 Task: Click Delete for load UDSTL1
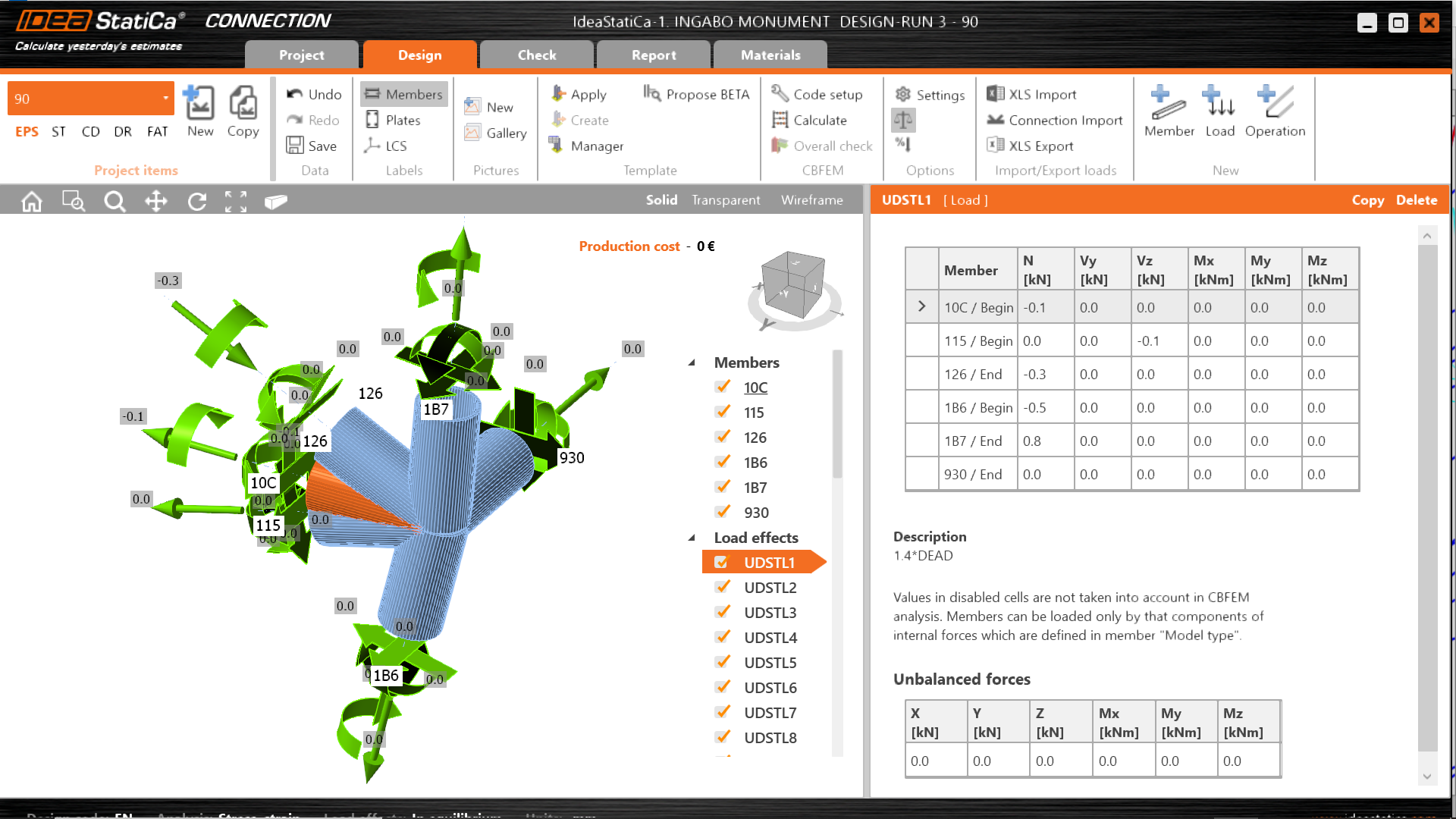pos(1416,200)
